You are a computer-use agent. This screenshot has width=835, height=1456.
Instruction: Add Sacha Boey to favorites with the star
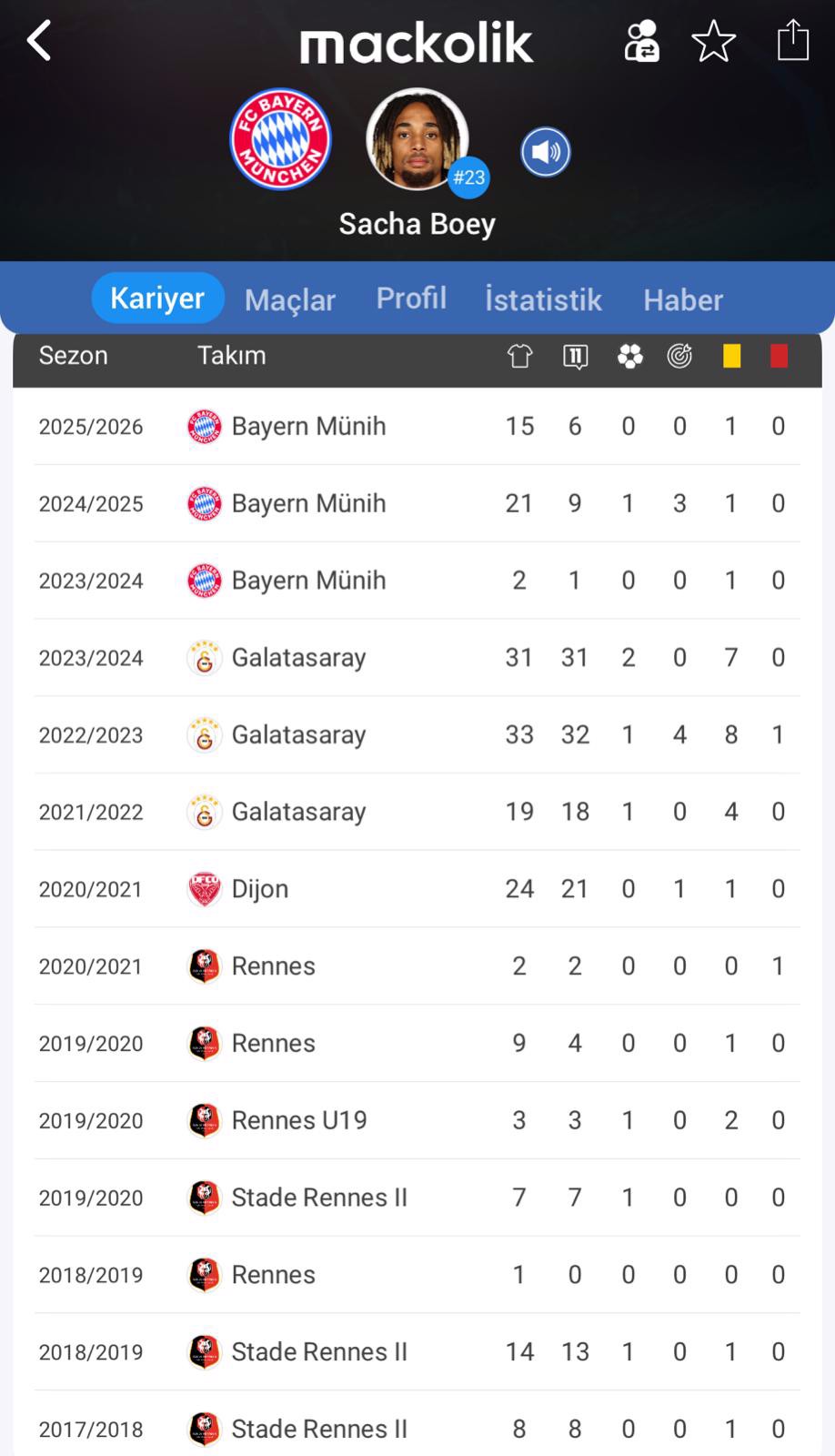tap(714, 41)
